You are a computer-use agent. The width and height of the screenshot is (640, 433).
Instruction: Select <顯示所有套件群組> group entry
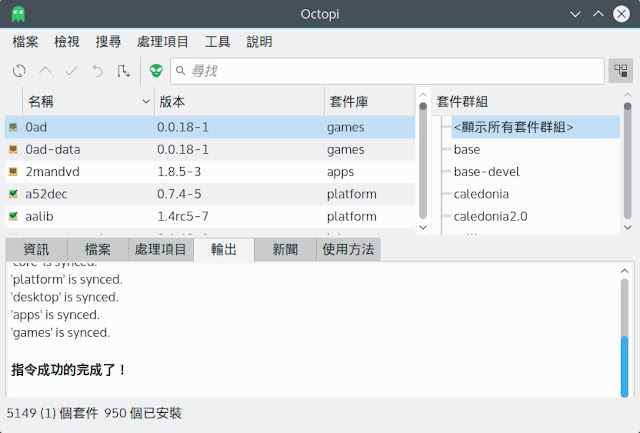click(x=513, y=127)
